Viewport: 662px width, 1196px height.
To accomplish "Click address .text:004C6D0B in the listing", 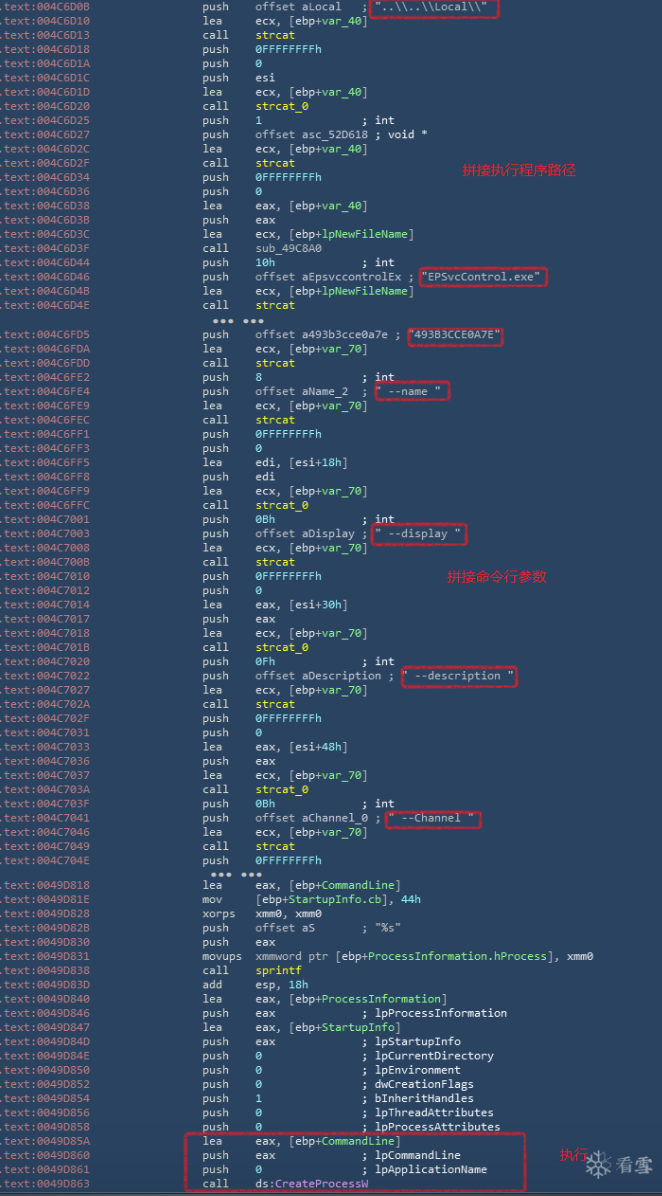I will click(x=48, y=7).
